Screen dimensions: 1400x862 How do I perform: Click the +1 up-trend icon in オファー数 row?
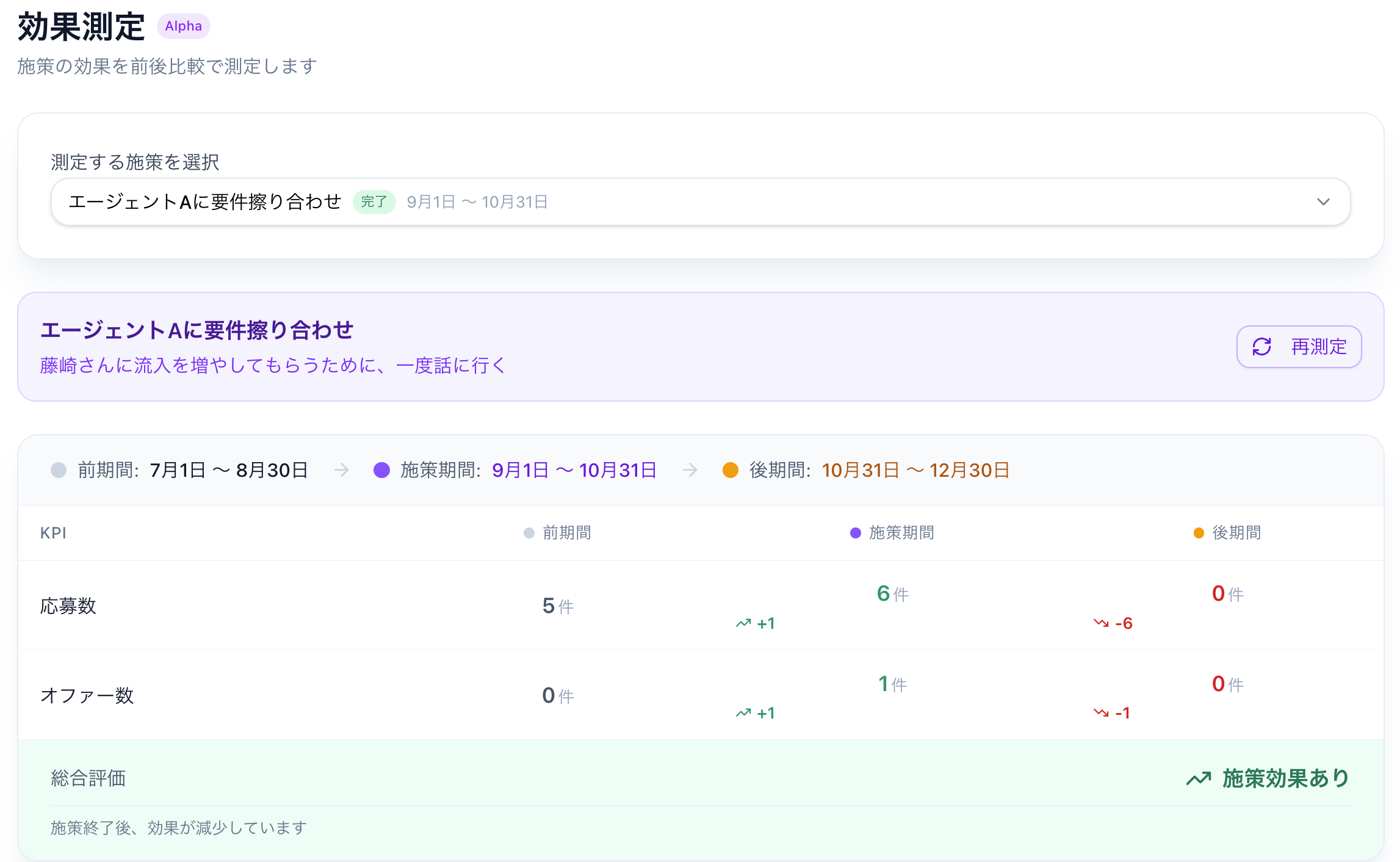click(743, 713)
